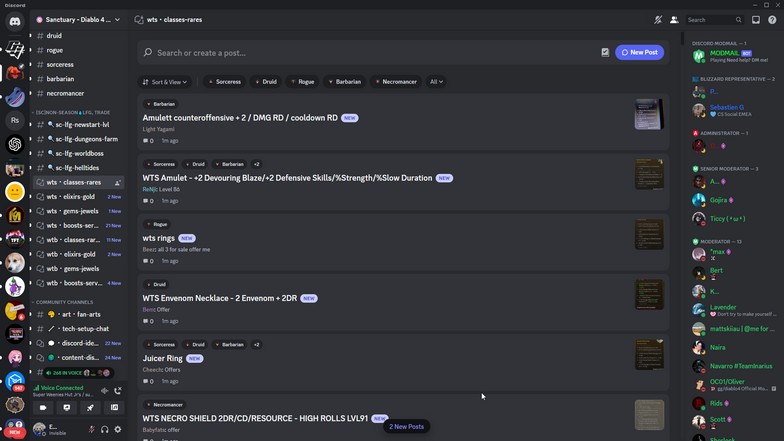Click the forum posts scrollbar
The image size is (784, 441).
pyautogui.click(x=682, y=38)
